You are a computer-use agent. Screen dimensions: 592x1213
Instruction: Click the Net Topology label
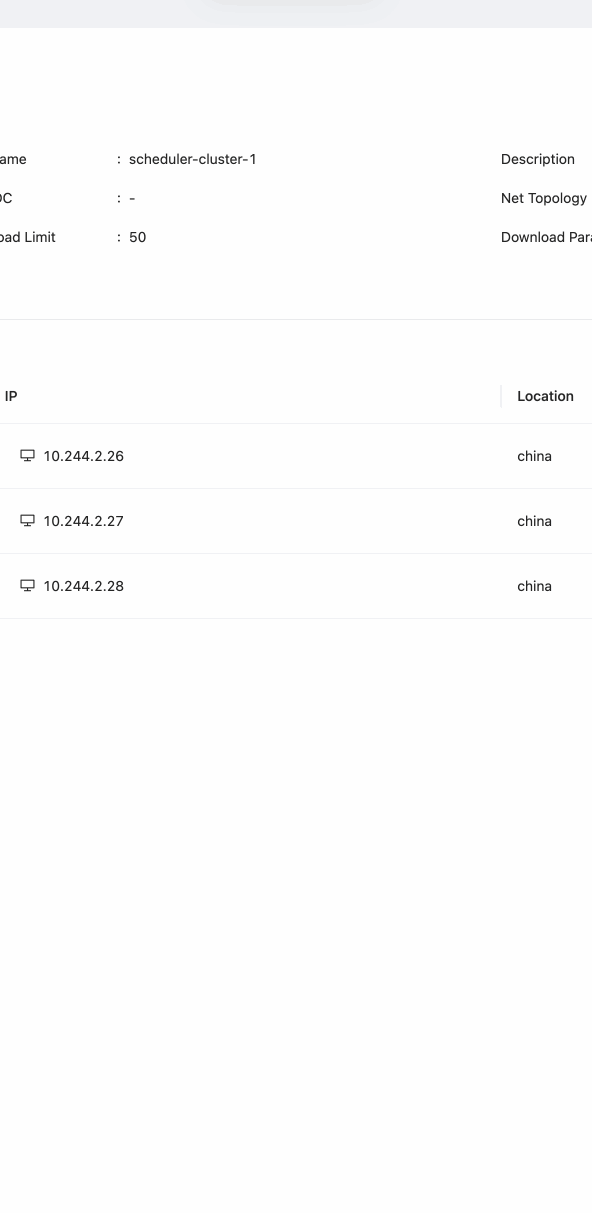(543, 198)
